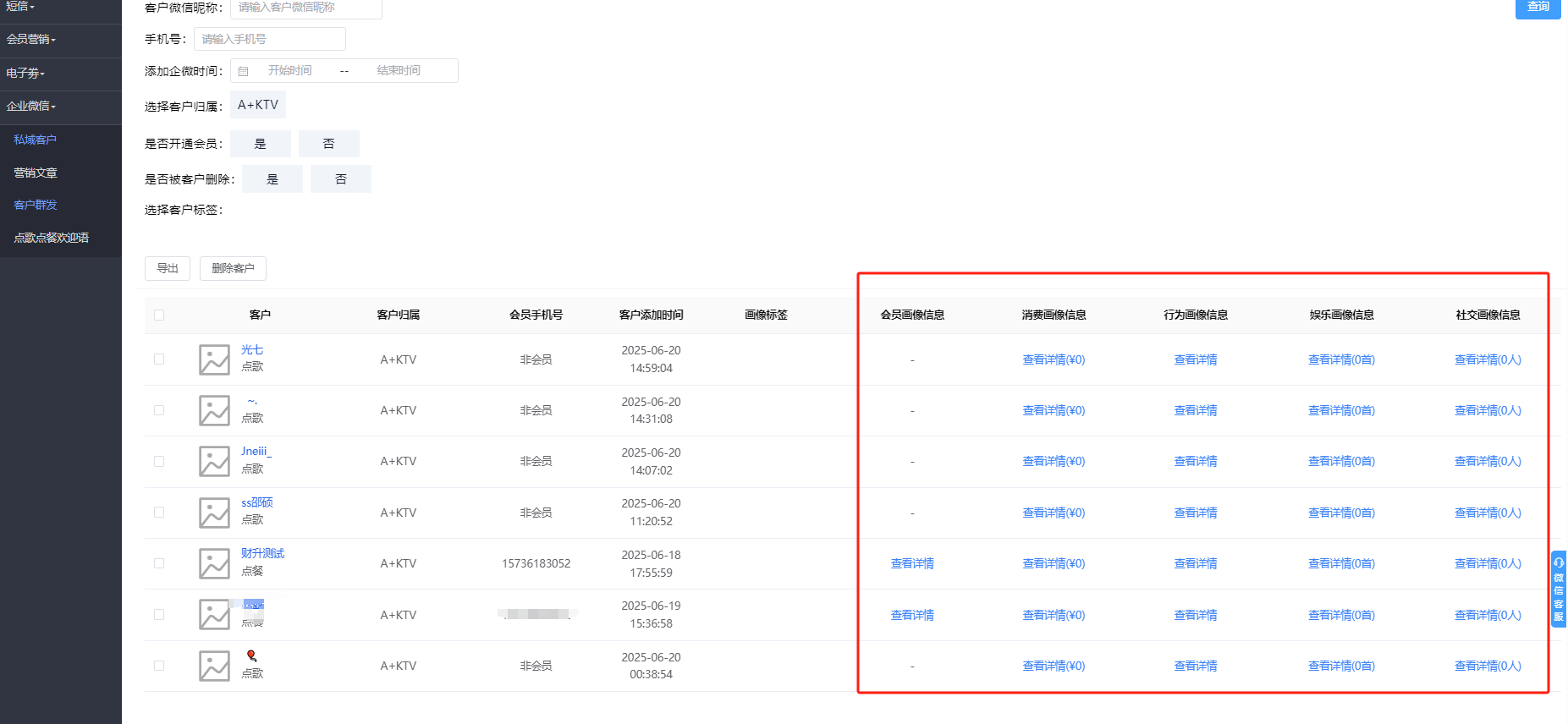This screenshot has width=1568, height=724.
Task: Select 是 for 是否被客户删除
Action: pos(272,179)
